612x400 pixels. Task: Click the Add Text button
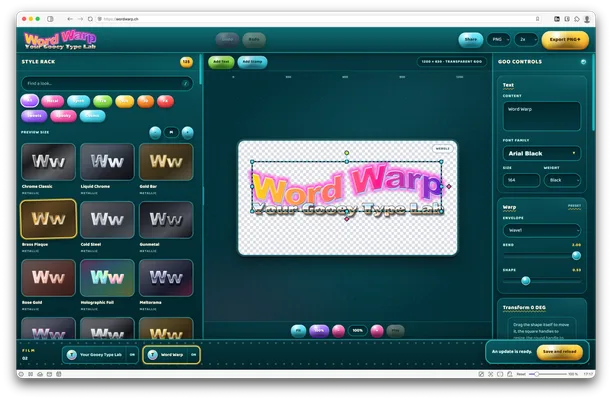(x=221, y=62)
